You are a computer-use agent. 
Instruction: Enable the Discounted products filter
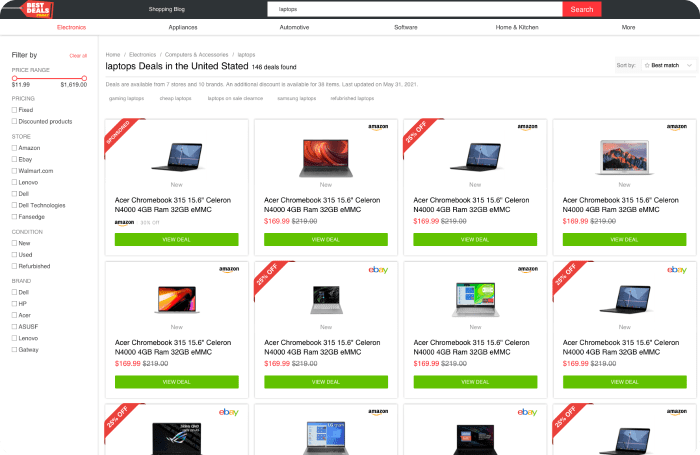(14, 121)
